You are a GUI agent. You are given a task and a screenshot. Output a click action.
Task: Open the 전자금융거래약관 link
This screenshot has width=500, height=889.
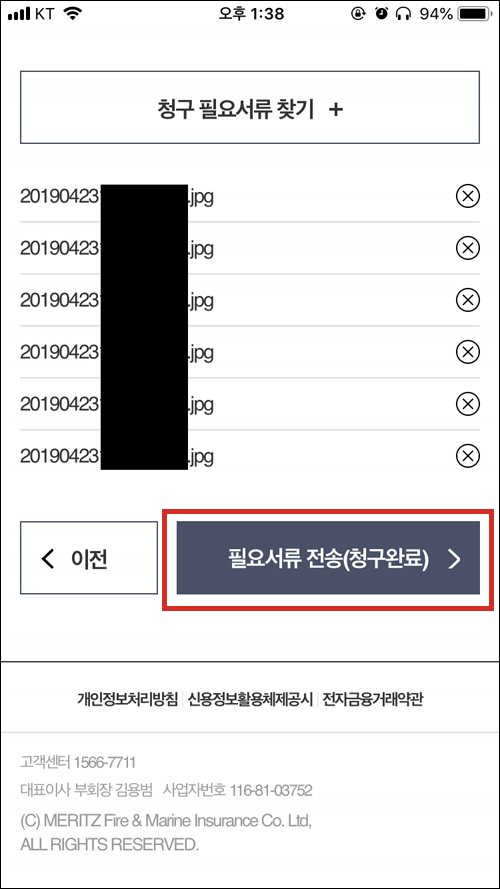coord(373,699)
